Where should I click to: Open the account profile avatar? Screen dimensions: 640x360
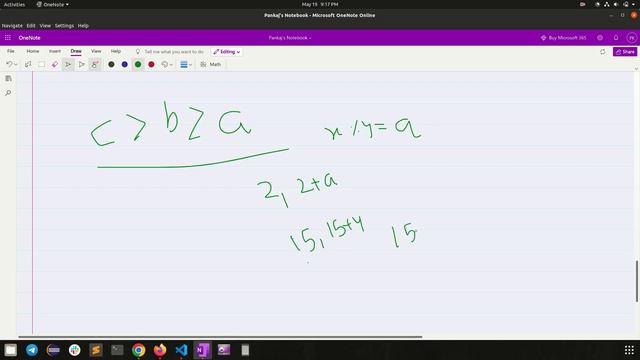pyautogui.click(x=631, y=38)
